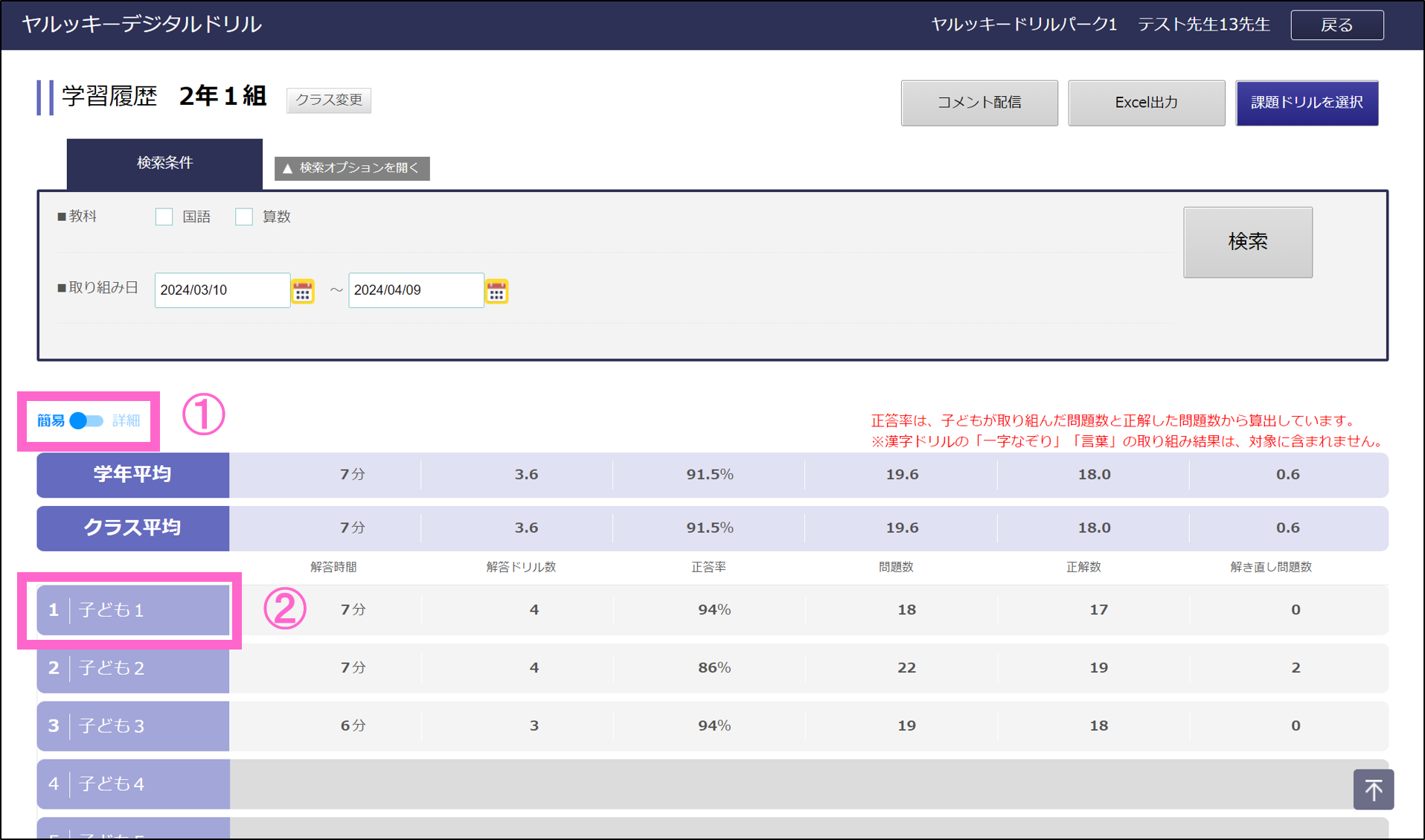Open the クラス変更 class selector
The image size is (1425, 840).
[x=328, y=100]
